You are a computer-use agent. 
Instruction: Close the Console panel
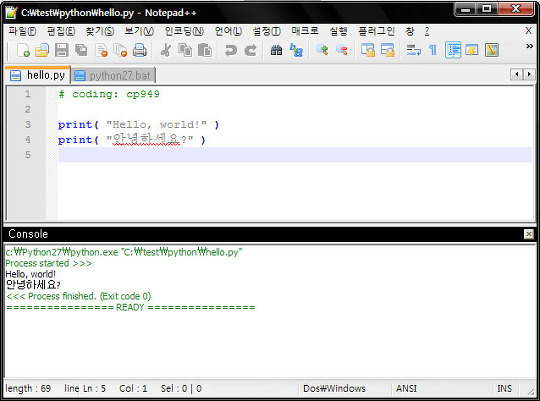[x=529, y=234]
